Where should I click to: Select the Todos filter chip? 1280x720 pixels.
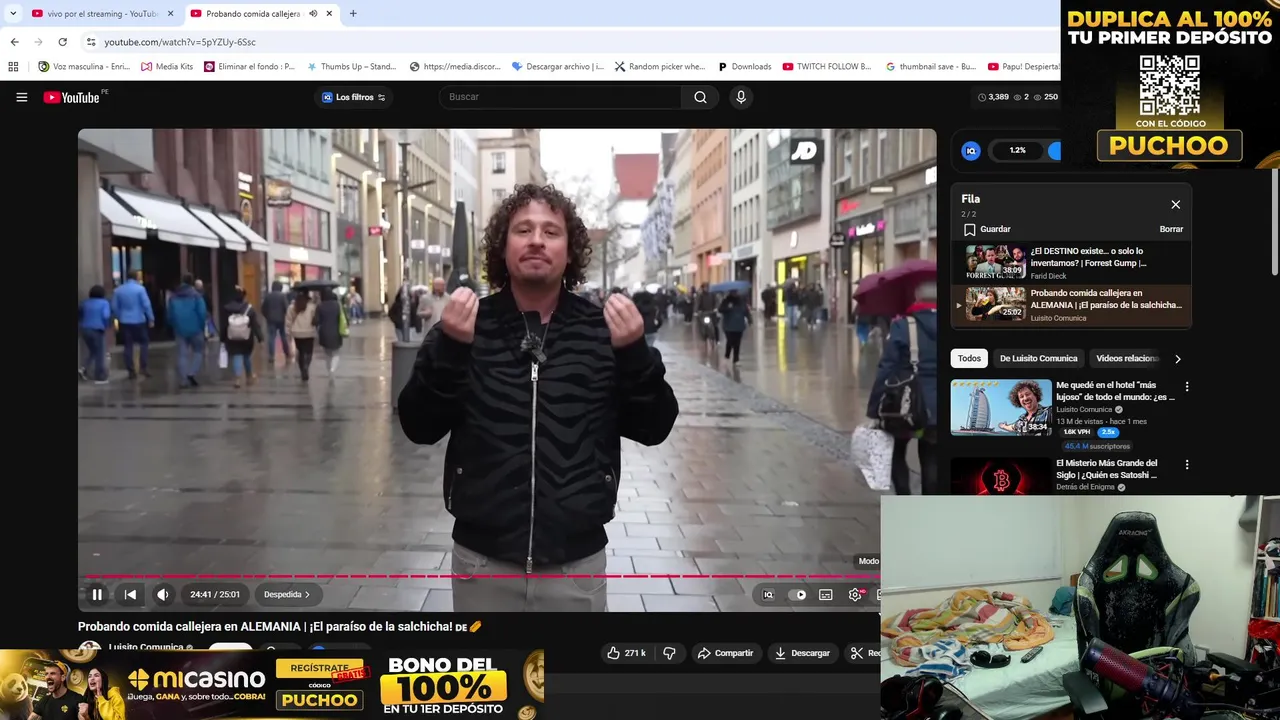[x=969, y=358]
